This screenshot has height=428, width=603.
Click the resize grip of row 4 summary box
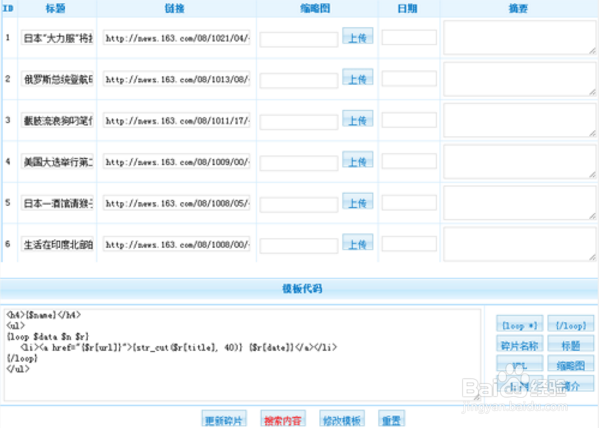(592, 175)
